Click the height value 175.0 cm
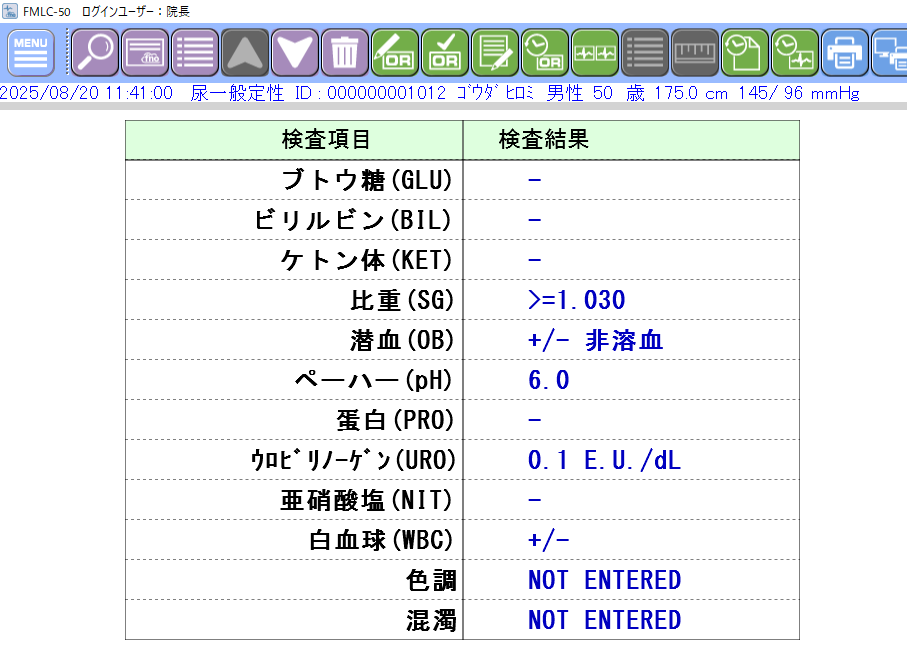The image size is (907, 667). [x=691, y=93]
